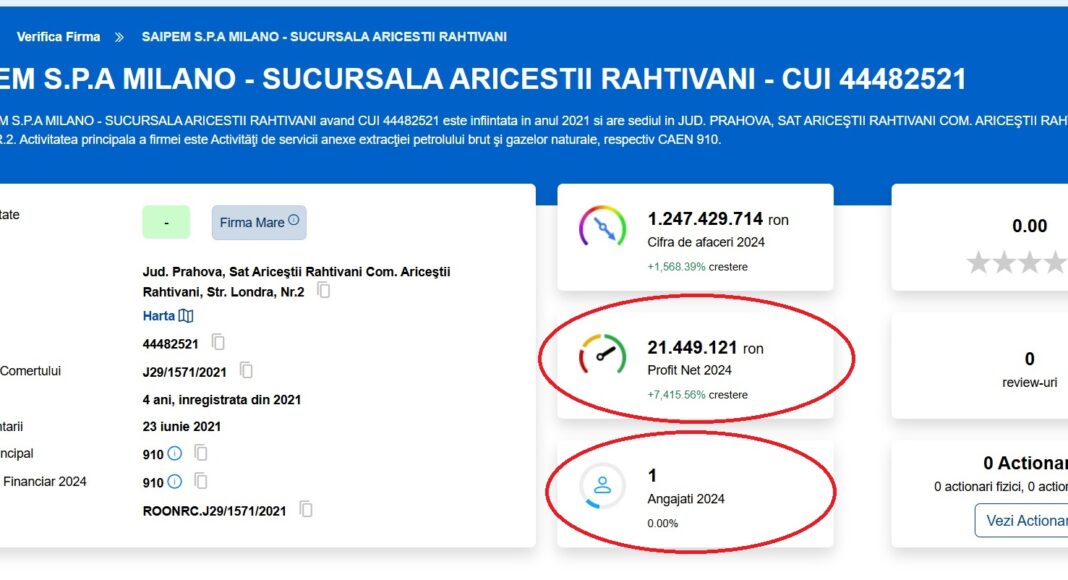Click the Profit Net gauge icon

(x=602, y=354)
